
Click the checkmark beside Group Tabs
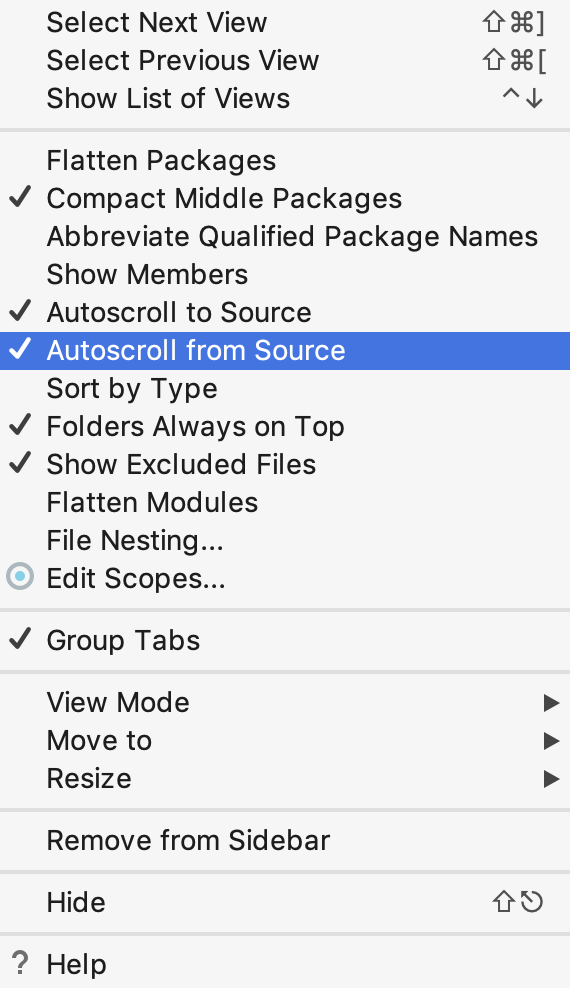tap(20, 640)
